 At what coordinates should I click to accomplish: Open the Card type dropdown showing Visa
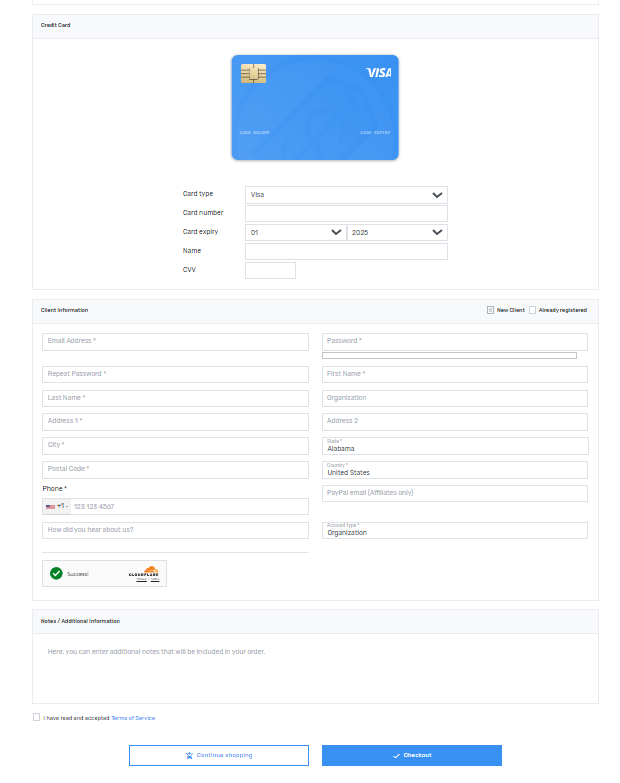346,195
